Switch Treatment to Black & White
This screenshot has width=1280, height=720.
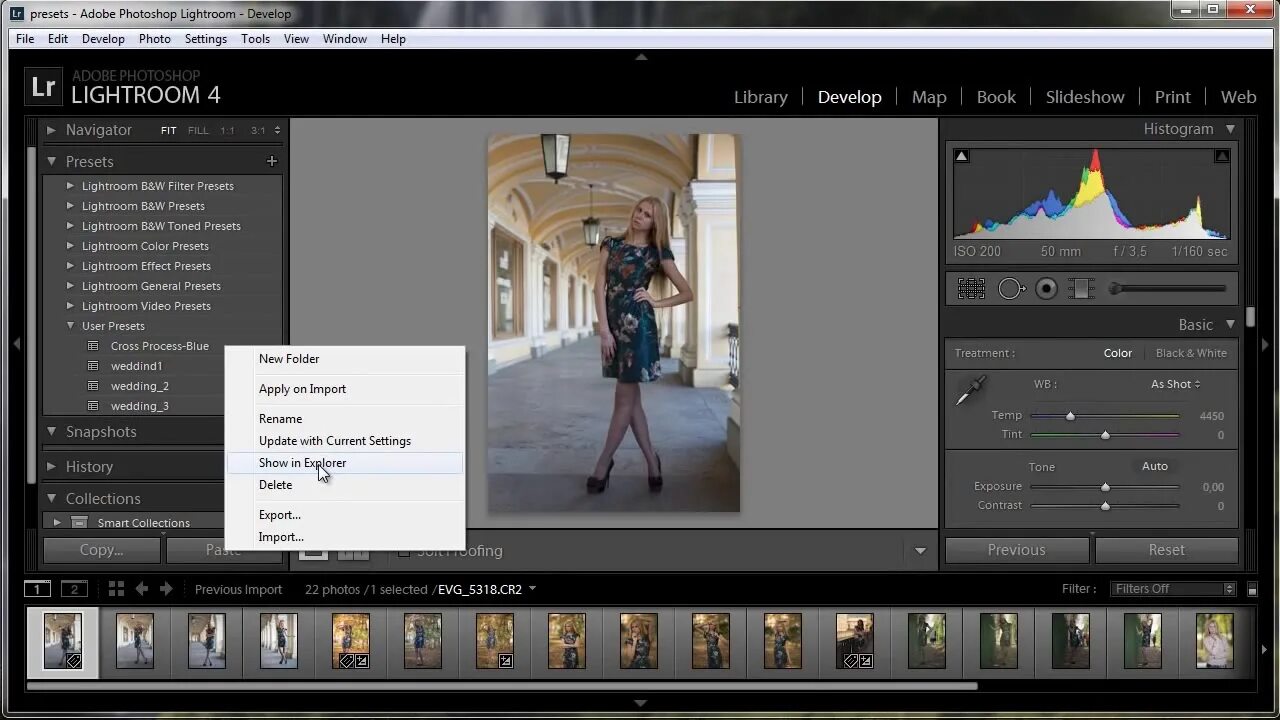pos(1191,353)
